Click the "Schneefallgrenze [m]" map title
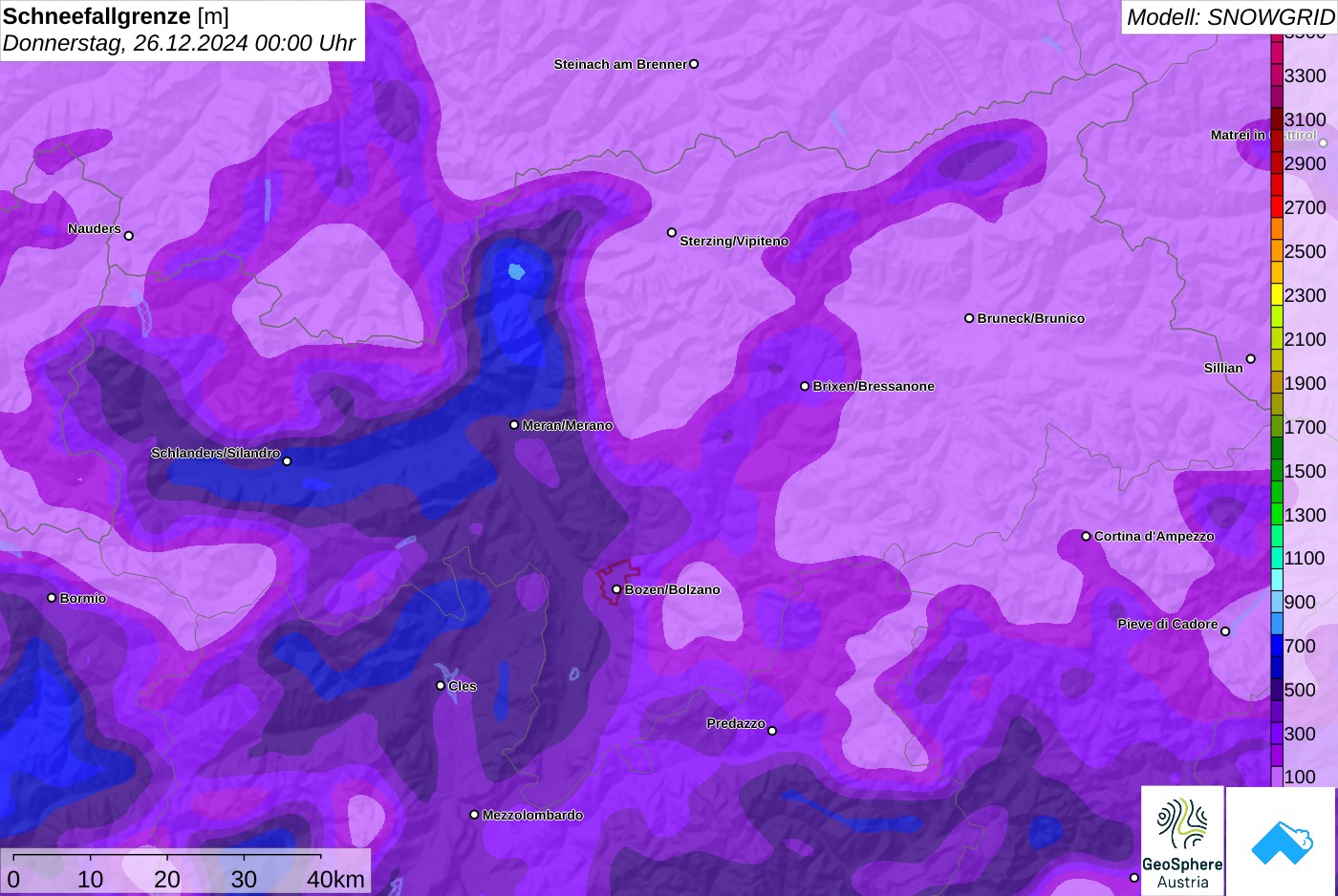Screen dimensions: 1338x896 coord(116,16)
